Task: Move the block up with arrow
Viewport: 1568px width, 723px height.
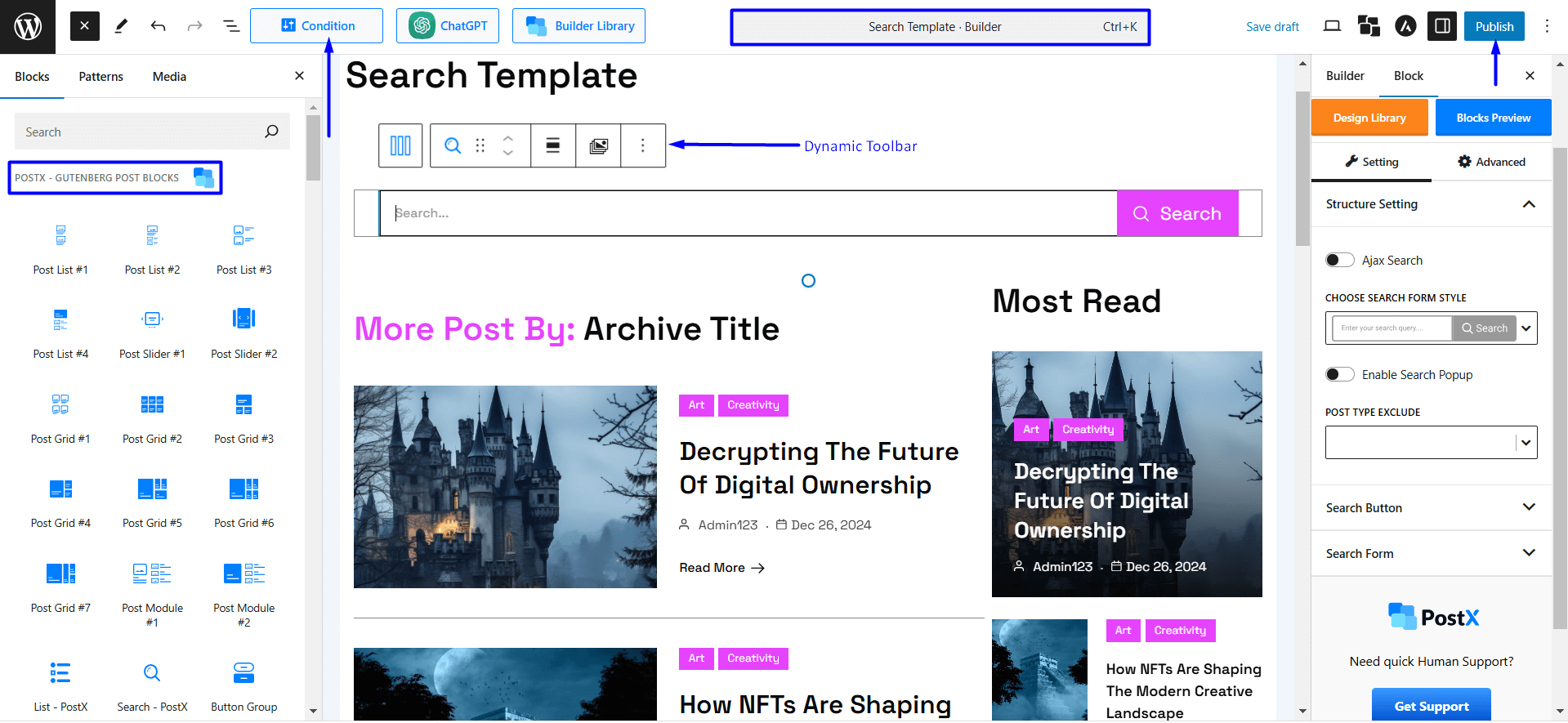Action: tap(508, 137)
